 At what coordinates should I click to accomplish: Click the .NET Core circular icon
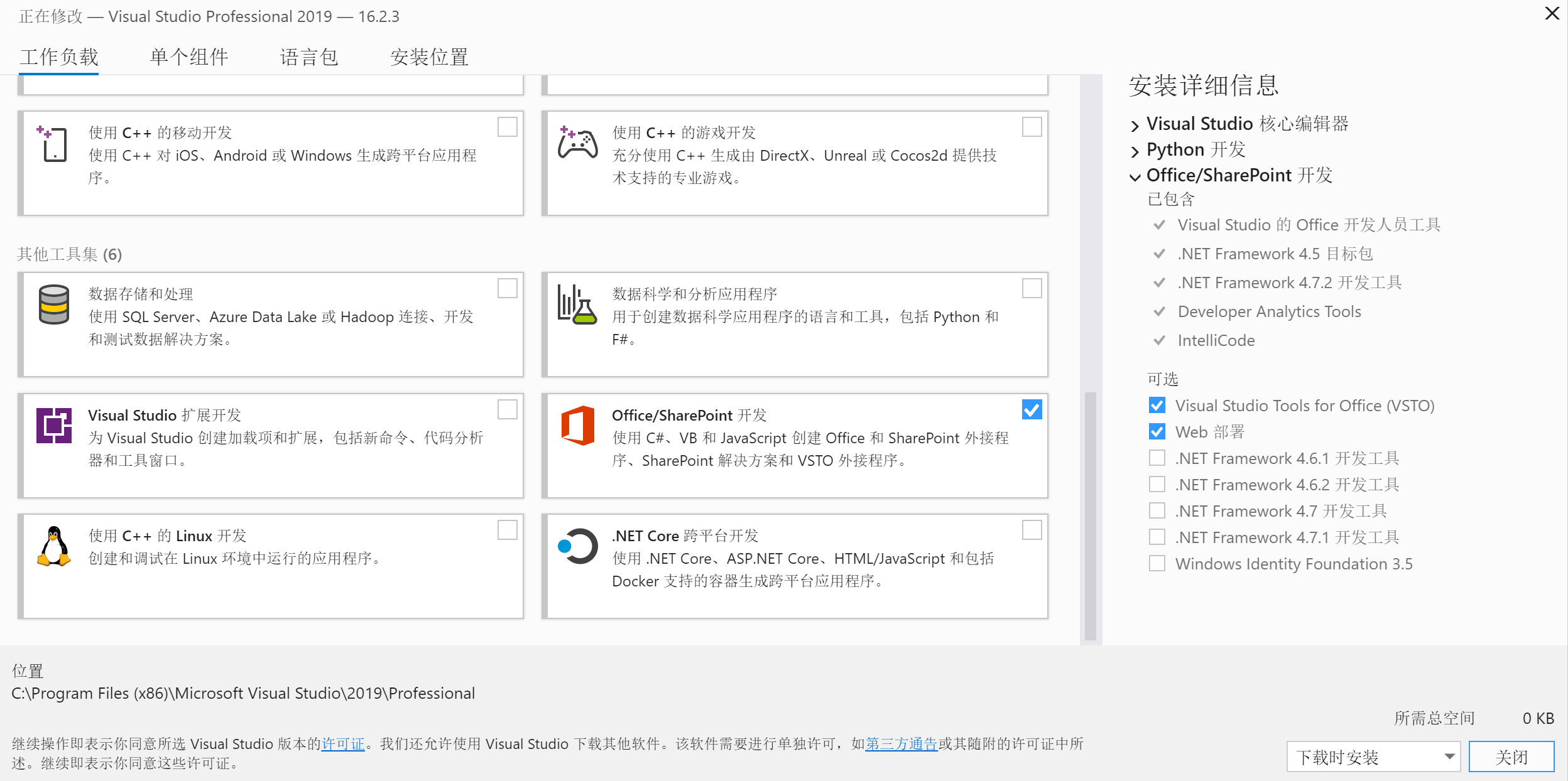[x=577, y=546]
